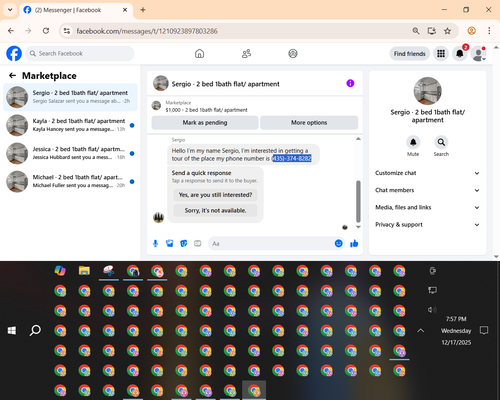Click the highlighted phone number text

coord(292,158)
